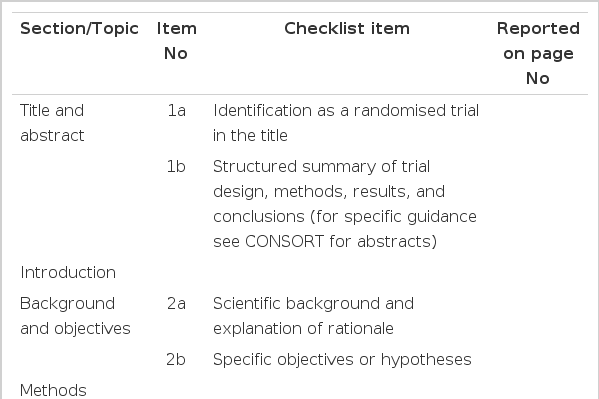
Task: Select the Introduction section row
Action: coord(300,272)
